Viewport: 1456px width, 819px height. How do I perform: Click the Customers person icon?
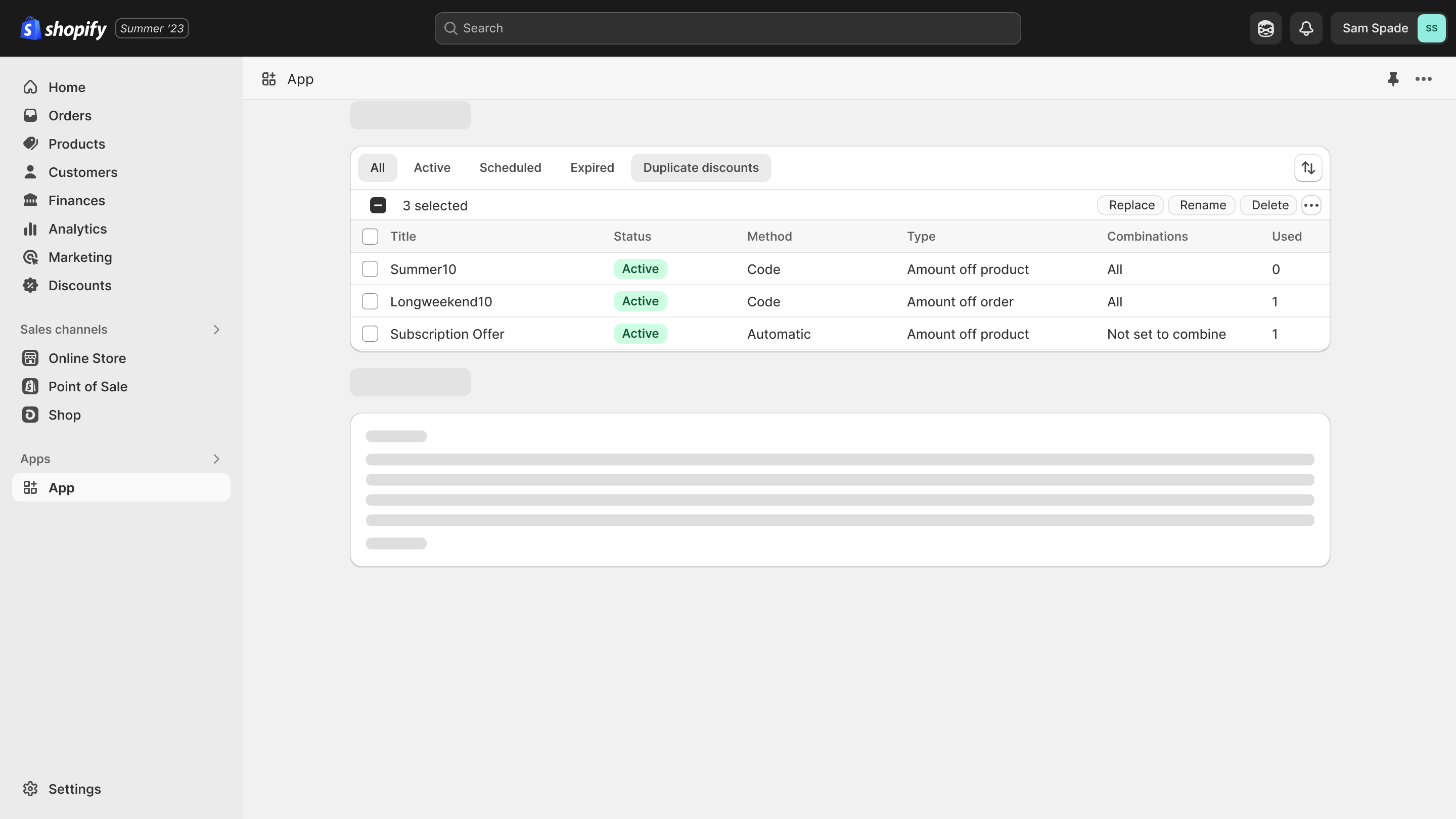[x=30, y=172]
